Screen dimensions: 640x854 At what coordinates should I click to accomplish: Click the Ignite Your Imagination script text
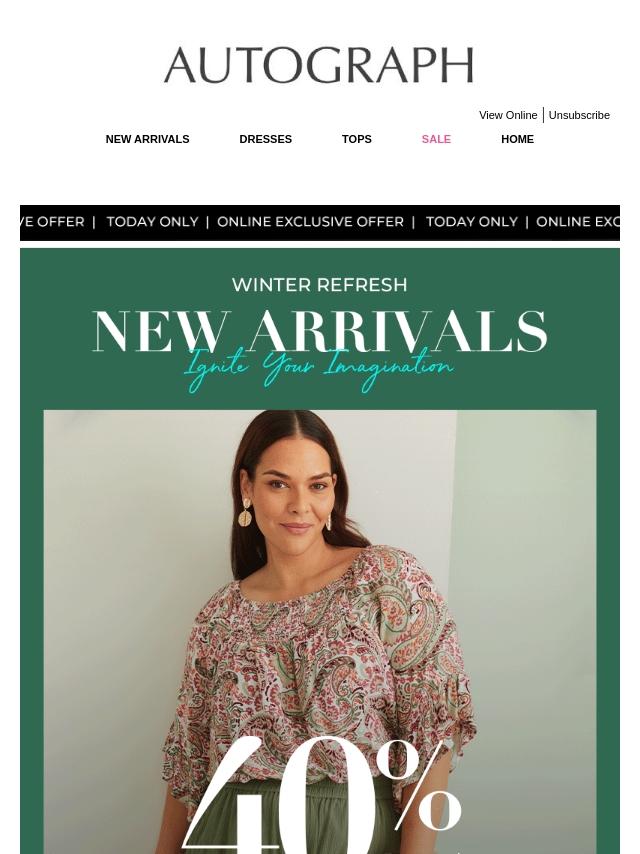pyautogui.click(x=319, y=368)
